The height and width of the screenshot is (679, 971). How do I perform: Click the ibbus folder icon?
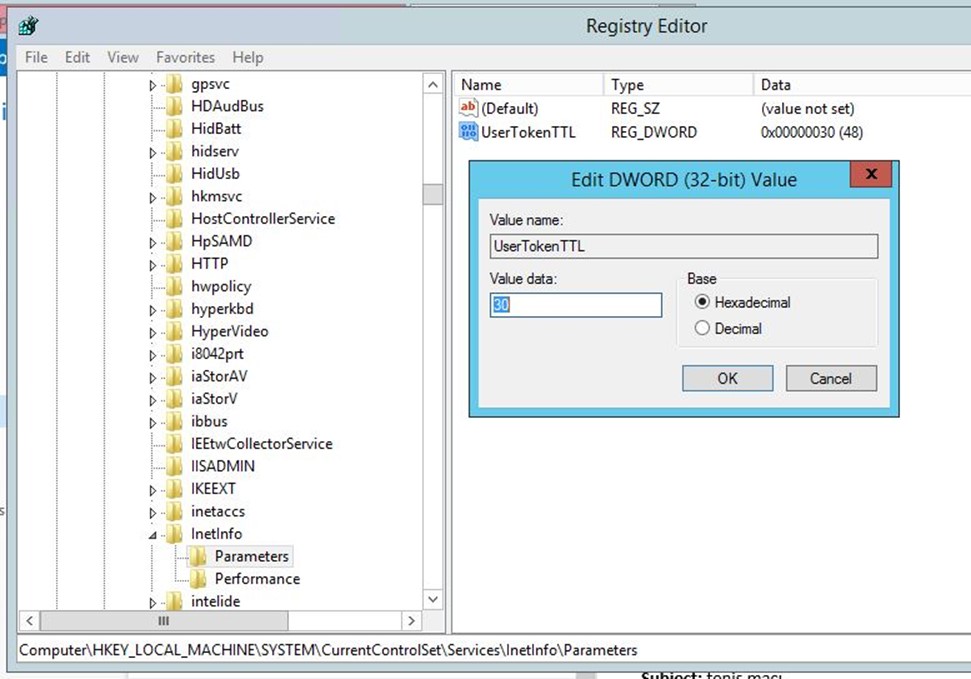(x=175, y=421)
